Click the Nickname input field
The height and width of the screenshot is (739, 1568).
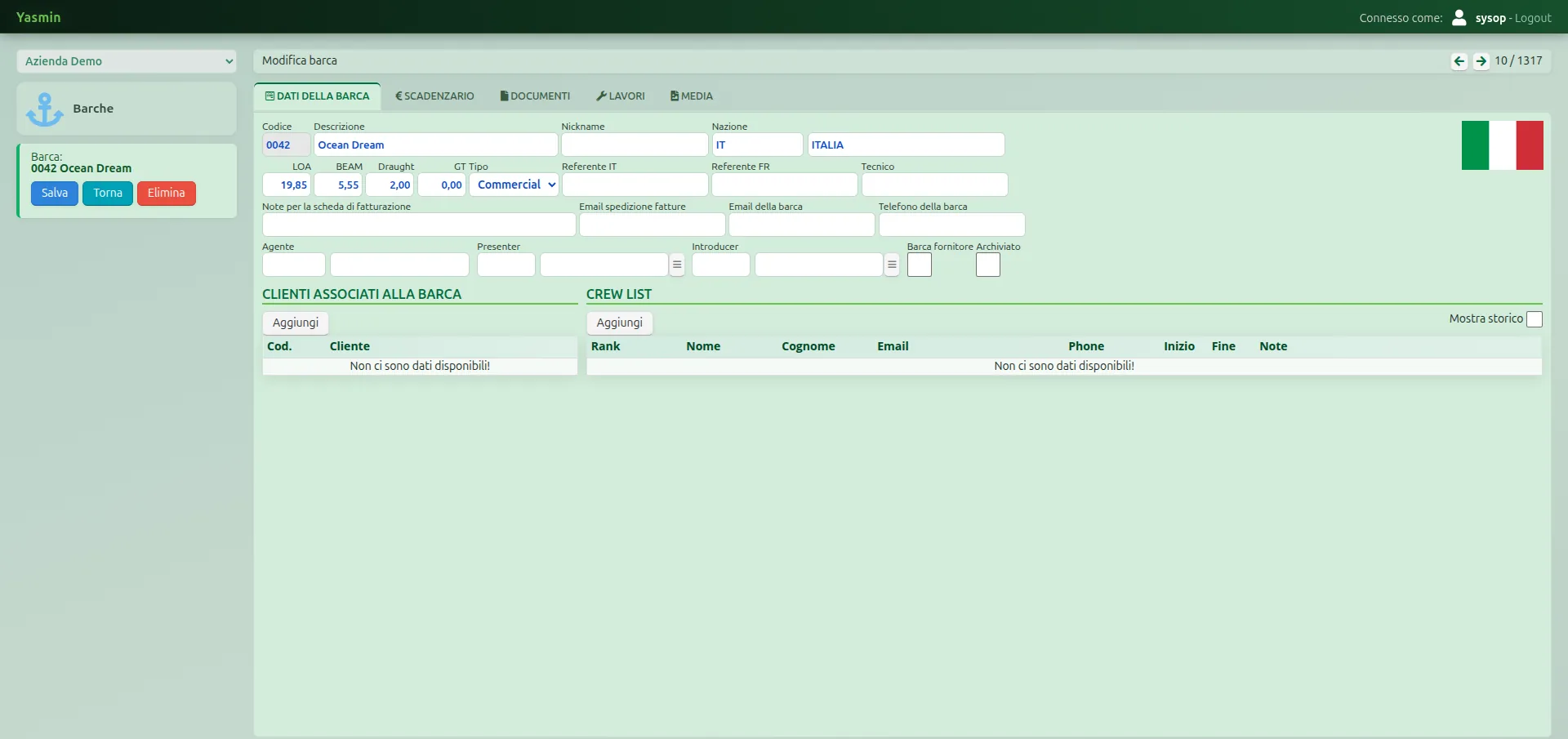click(635, 145)
